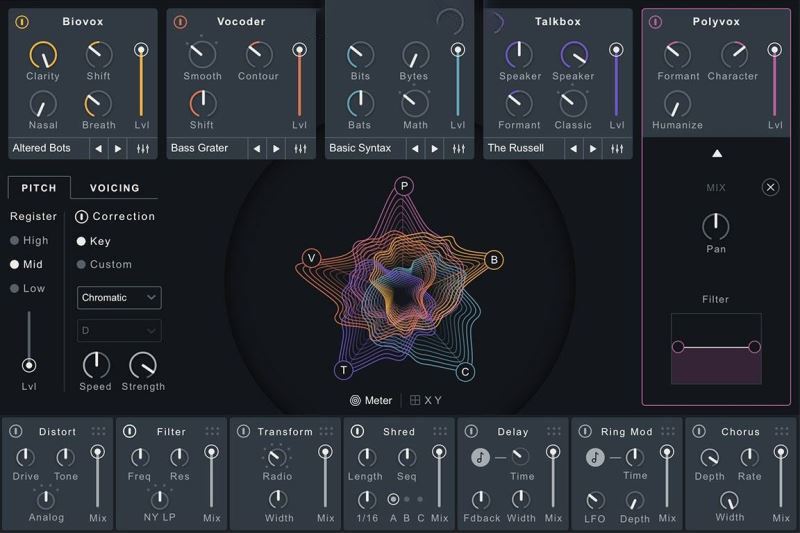Select previous preset for Bass Grater
The image size is (800, 533).
click(x=257, y=149)
